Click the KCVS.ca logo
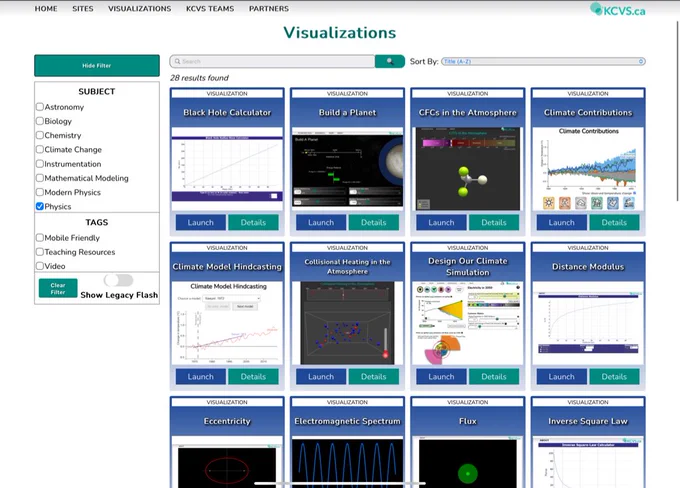 pyautogui.click(x=618, y=10)
